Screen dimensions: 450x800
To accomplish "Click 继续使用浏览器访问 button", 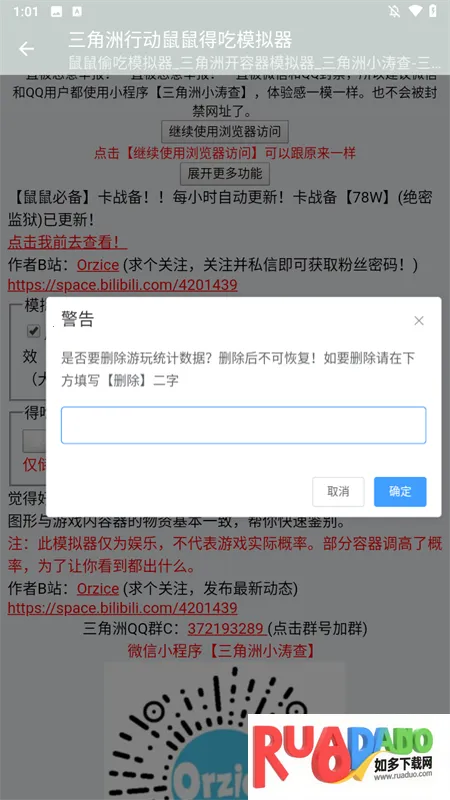I will coord(225,132).
